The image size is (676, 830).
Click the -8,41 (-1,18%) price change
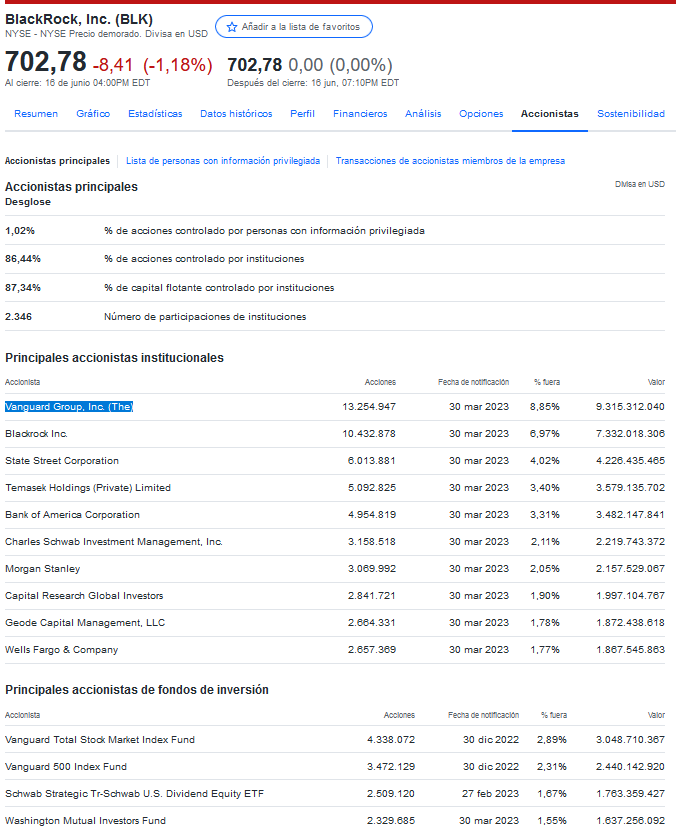coord(152,65)
